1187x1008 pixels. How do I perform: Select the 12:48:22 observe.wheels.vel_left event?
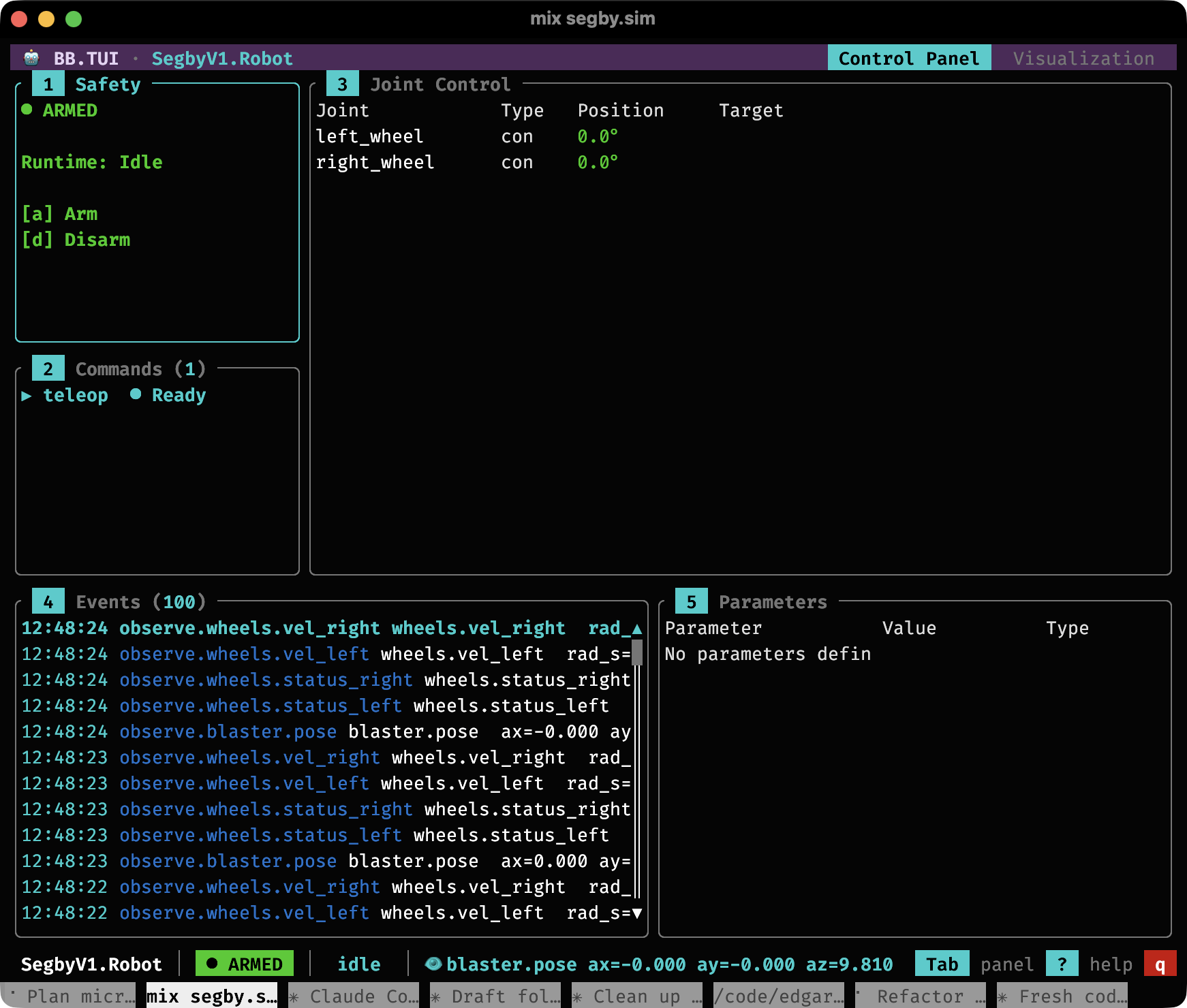(326, 913)
